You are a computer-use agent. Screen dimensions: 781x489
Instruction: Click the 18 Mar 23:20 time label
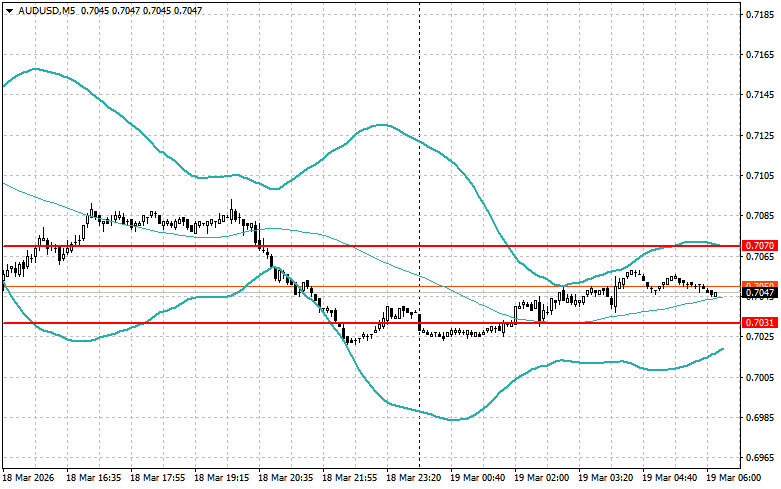pos(413,478)
